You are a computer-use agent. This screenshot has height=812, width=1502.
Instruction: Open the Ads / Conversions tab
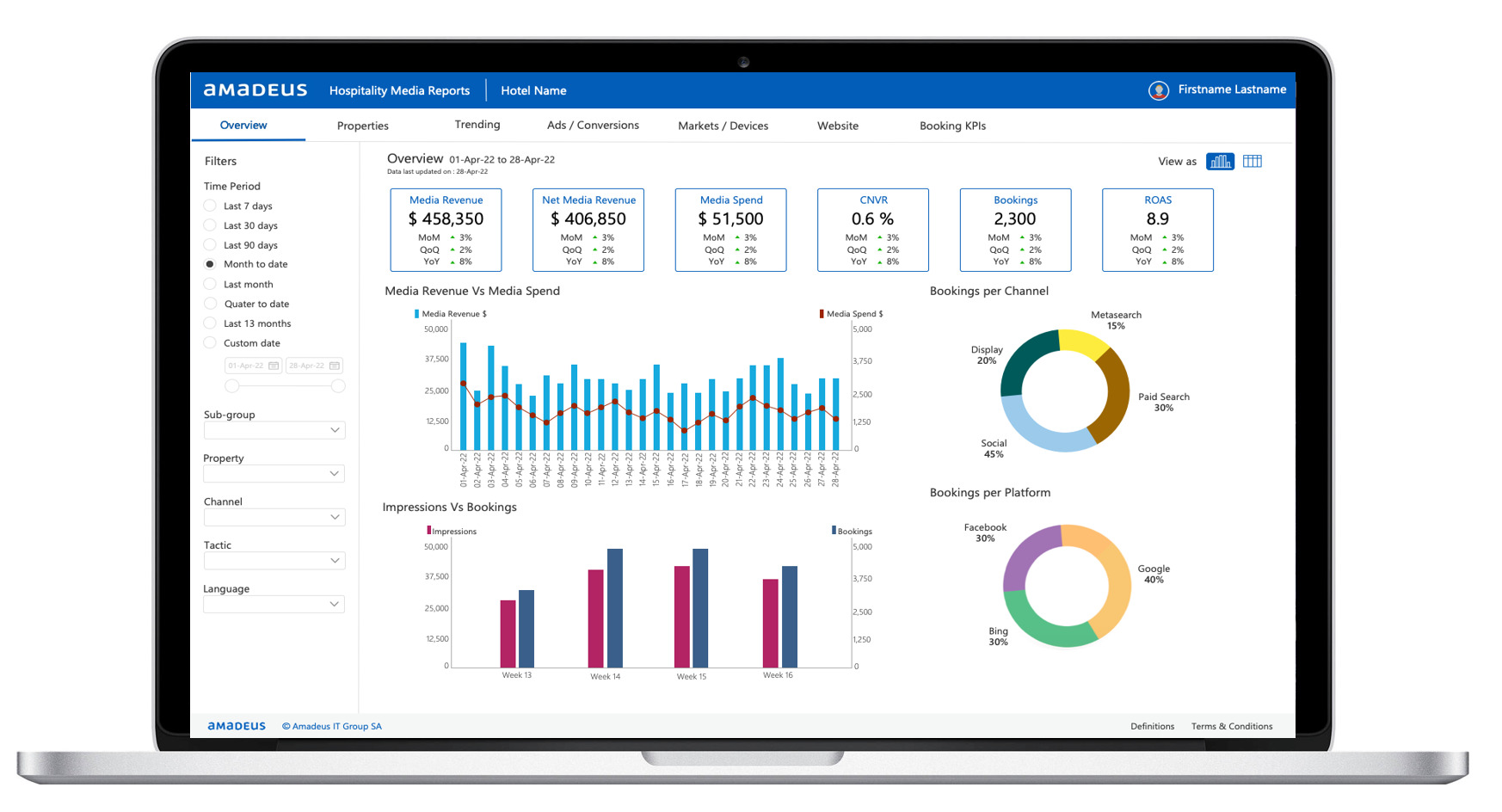(593, 125)
